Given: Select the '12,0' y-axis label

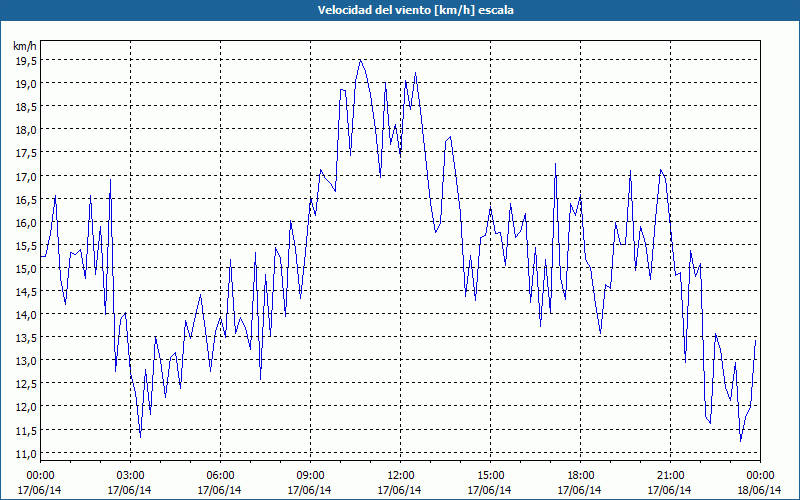Looking at the screenshot, I should tap(26, 407).
